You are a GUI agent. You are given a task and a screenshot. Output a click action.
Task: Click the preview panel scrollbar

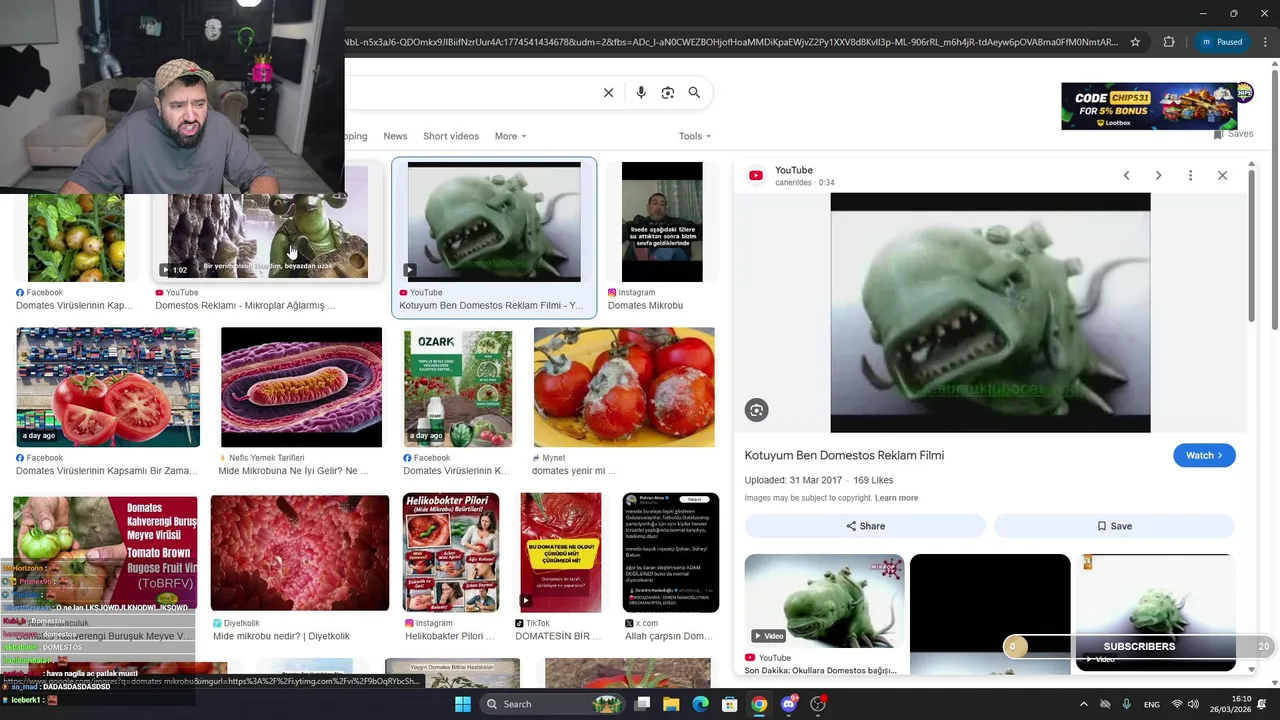tap(1251, 245)
